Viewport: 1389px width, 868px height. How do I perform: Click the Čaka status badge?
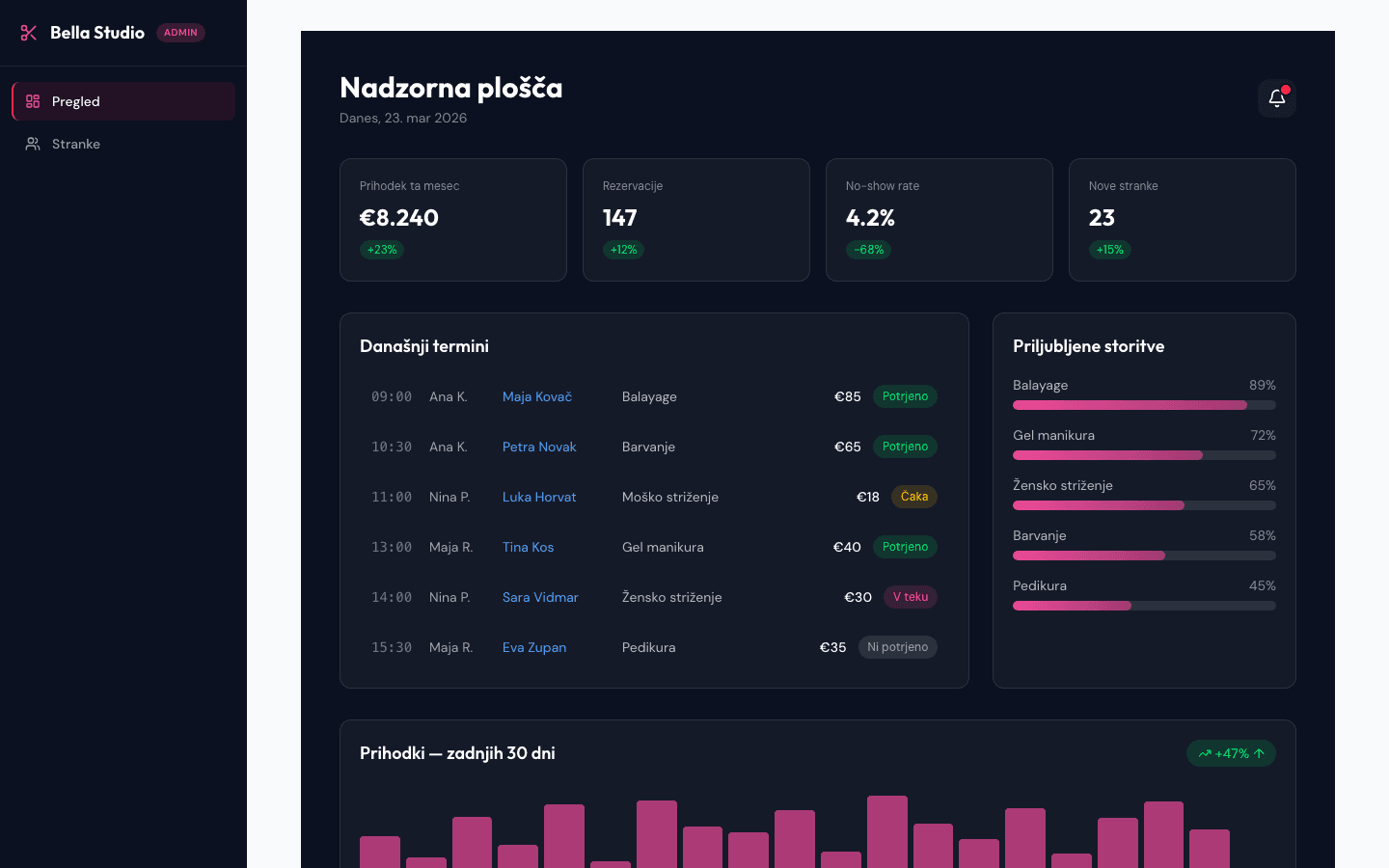coord(914,497)
